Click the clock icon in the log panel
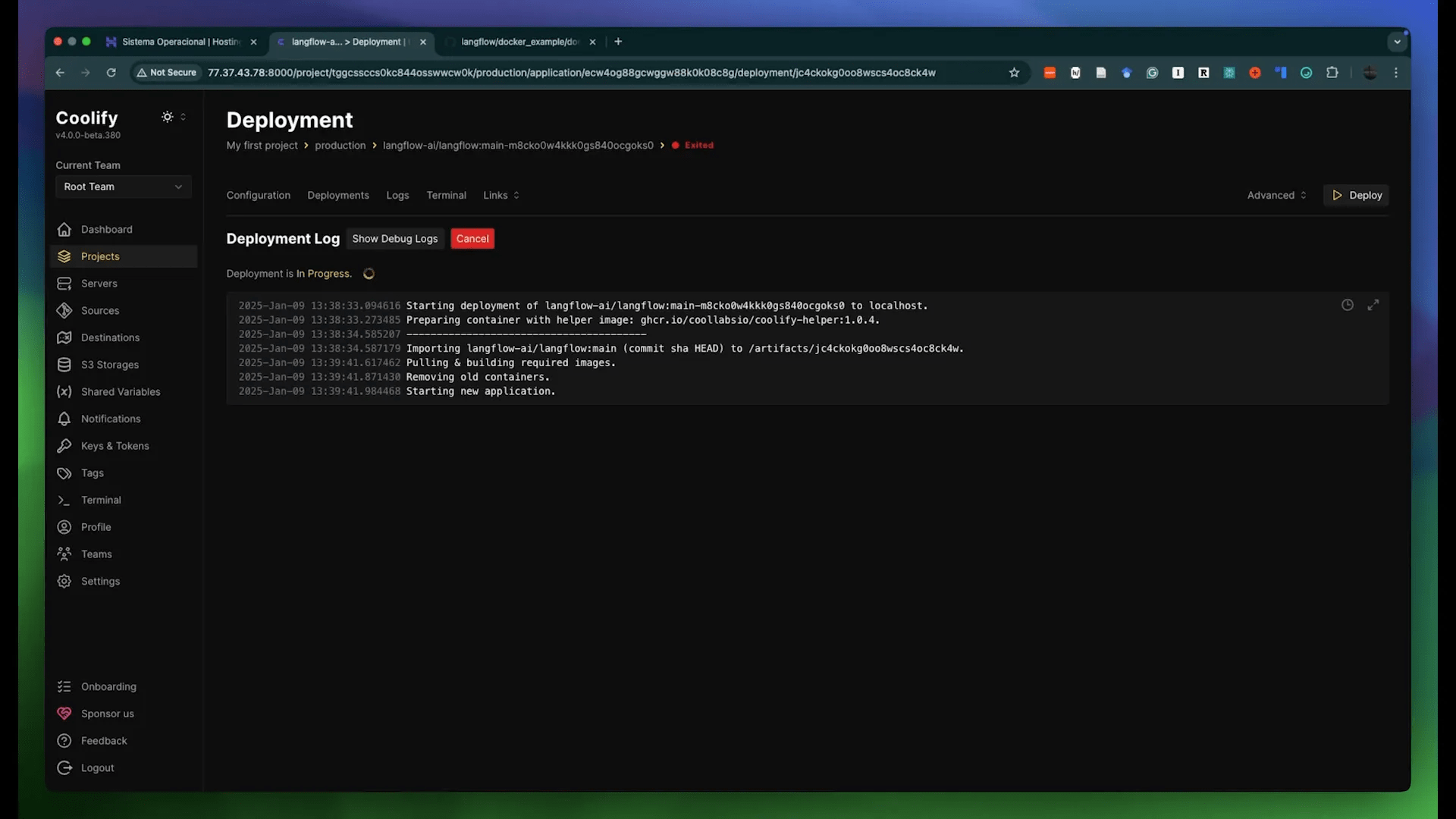1456x819 pixels. 1347,305
